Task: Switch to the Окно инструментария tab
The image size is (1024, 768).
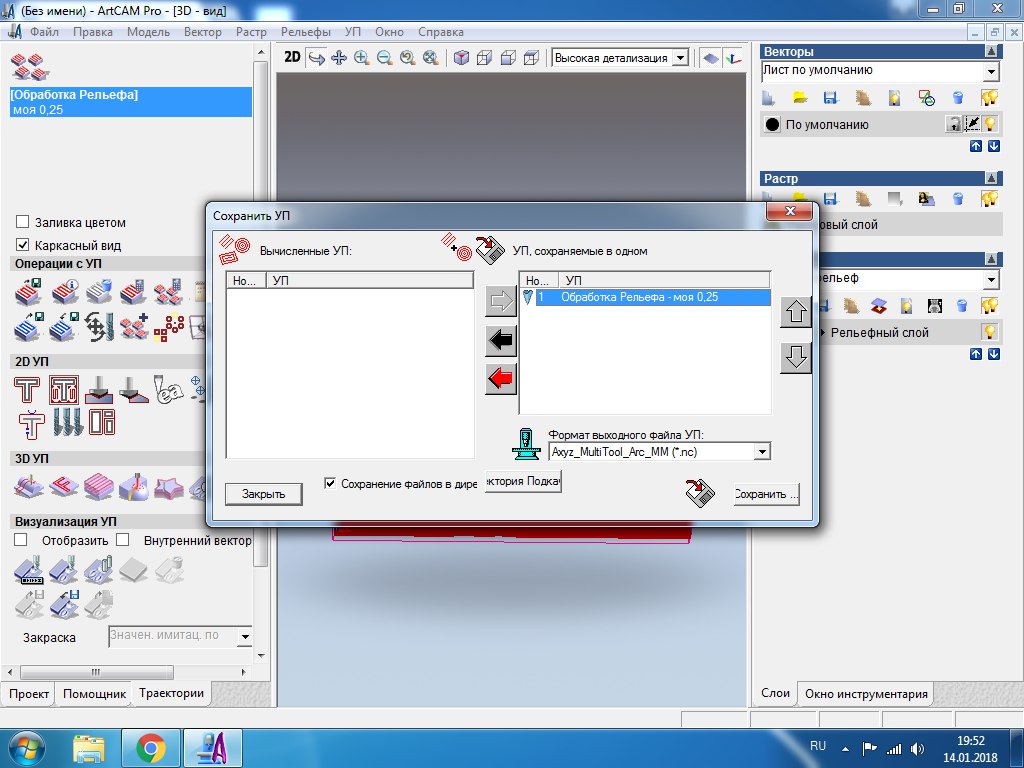Action: 866,694
